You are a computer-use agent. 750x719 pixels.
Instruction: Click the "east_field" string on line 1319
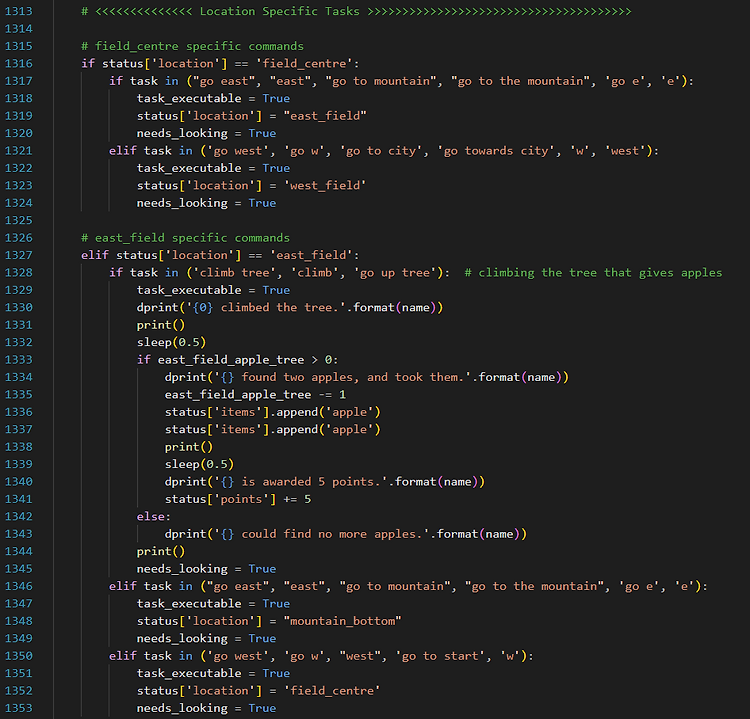[x=325, y=116]
